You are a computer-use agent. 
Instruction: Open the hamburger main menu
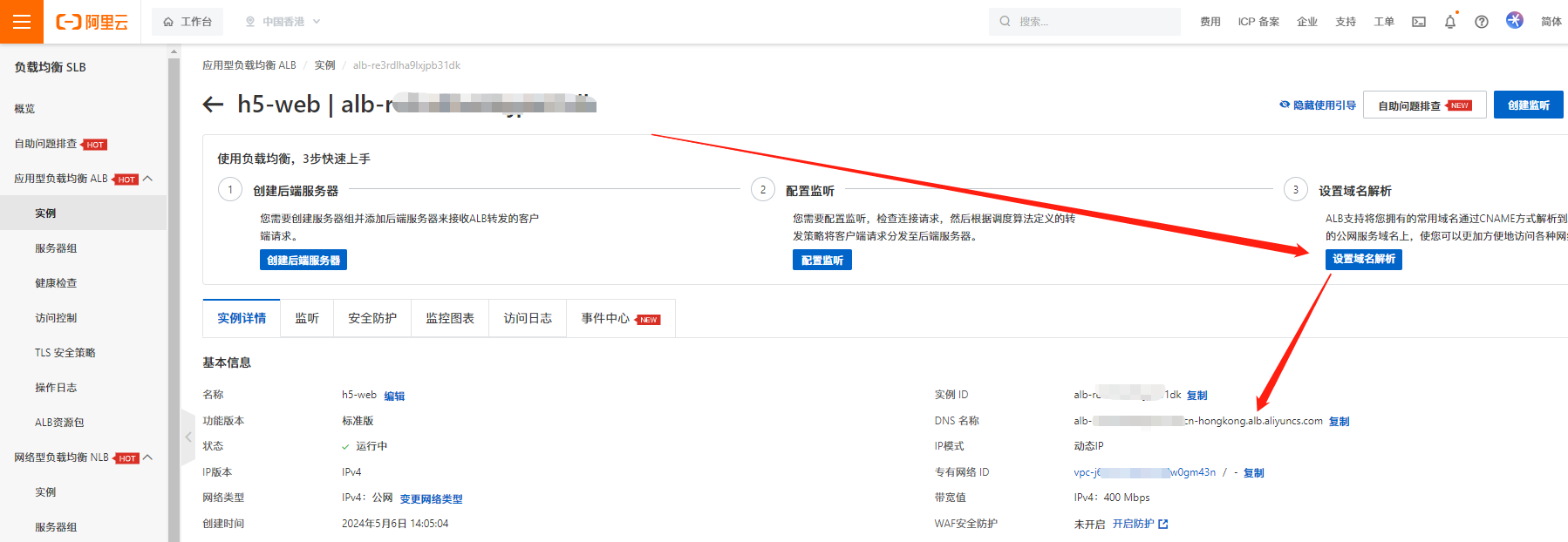(x=22, y=22)
